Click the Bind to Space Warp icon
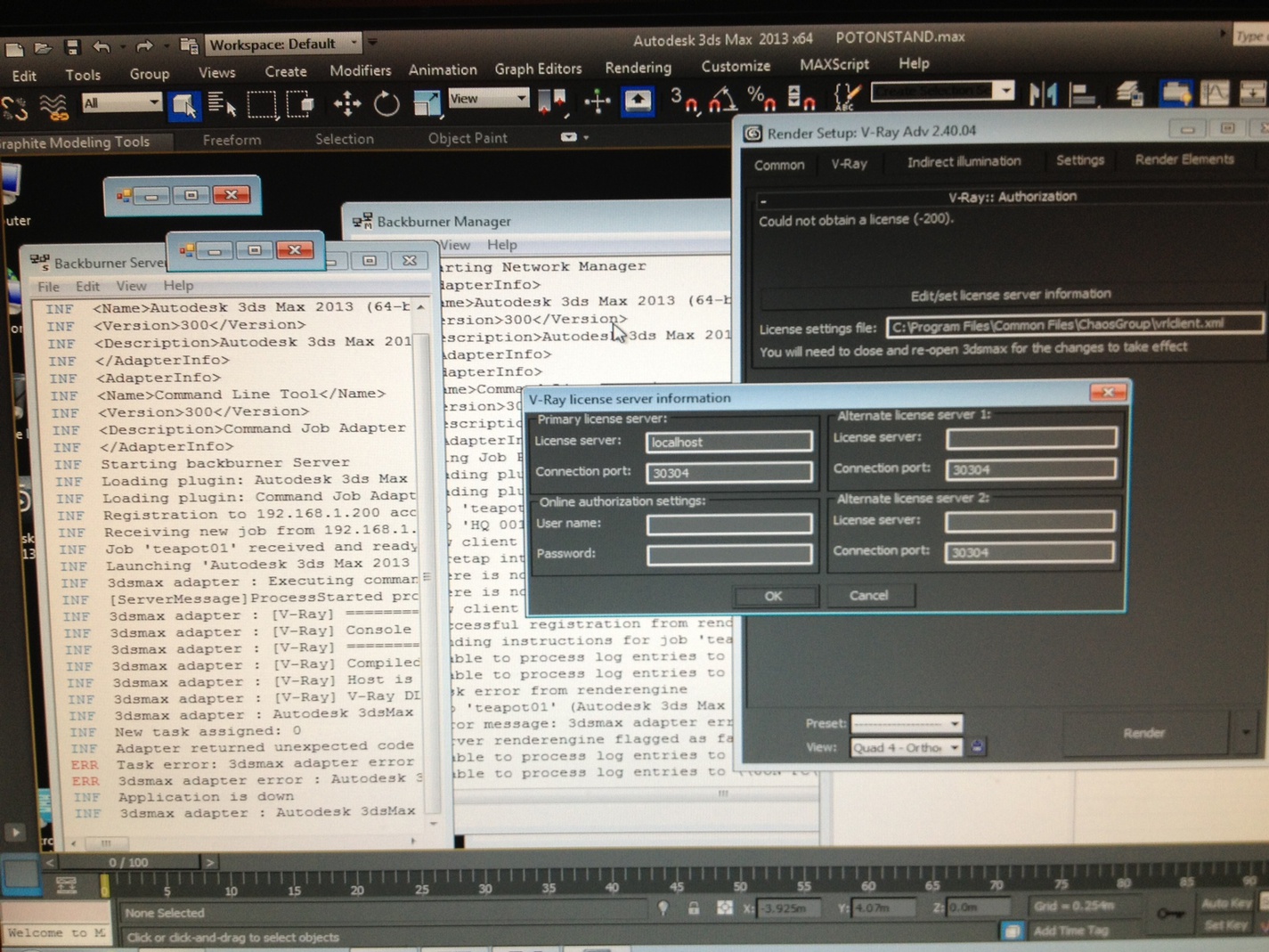The width and height of the screenshot is (1269, 952). [53, 107]
